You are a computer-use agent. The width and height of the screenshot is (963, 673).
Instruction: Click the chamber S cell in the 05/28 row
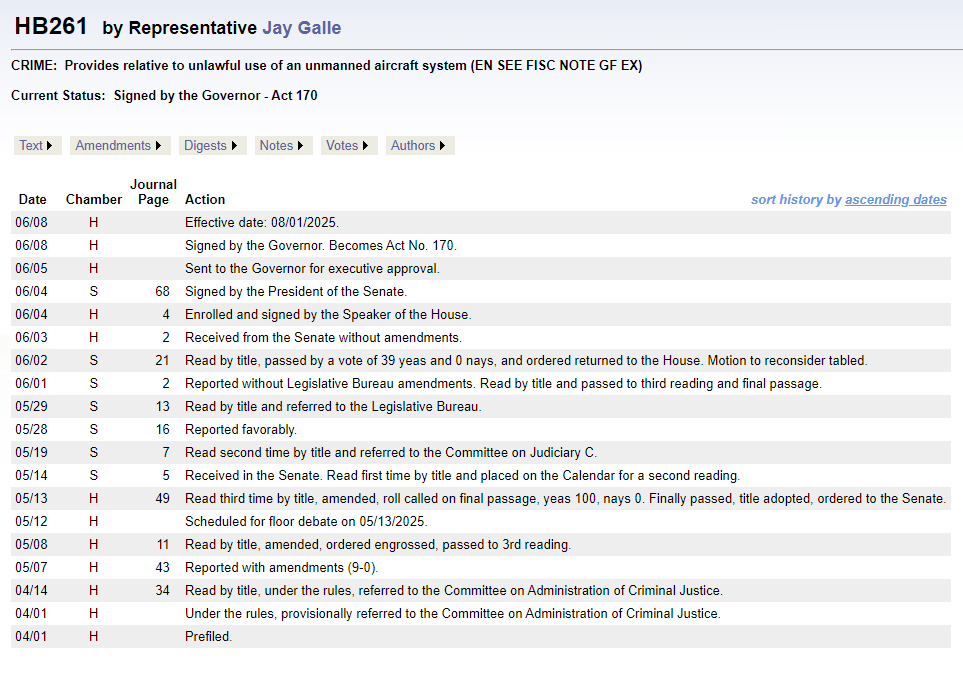pos(93,430)
